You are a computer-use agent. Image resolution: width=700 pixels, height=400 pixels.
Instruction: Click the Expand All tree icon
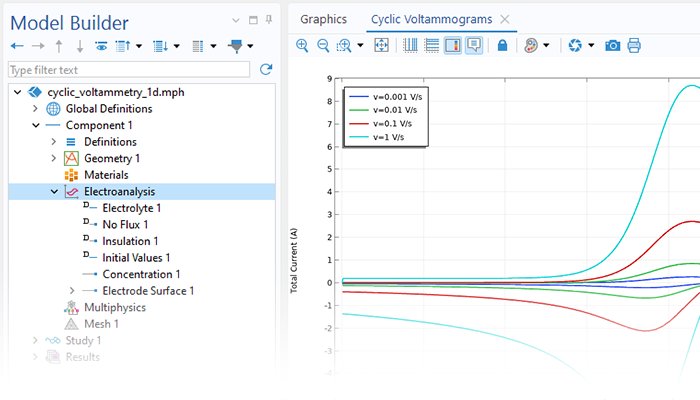160,46
